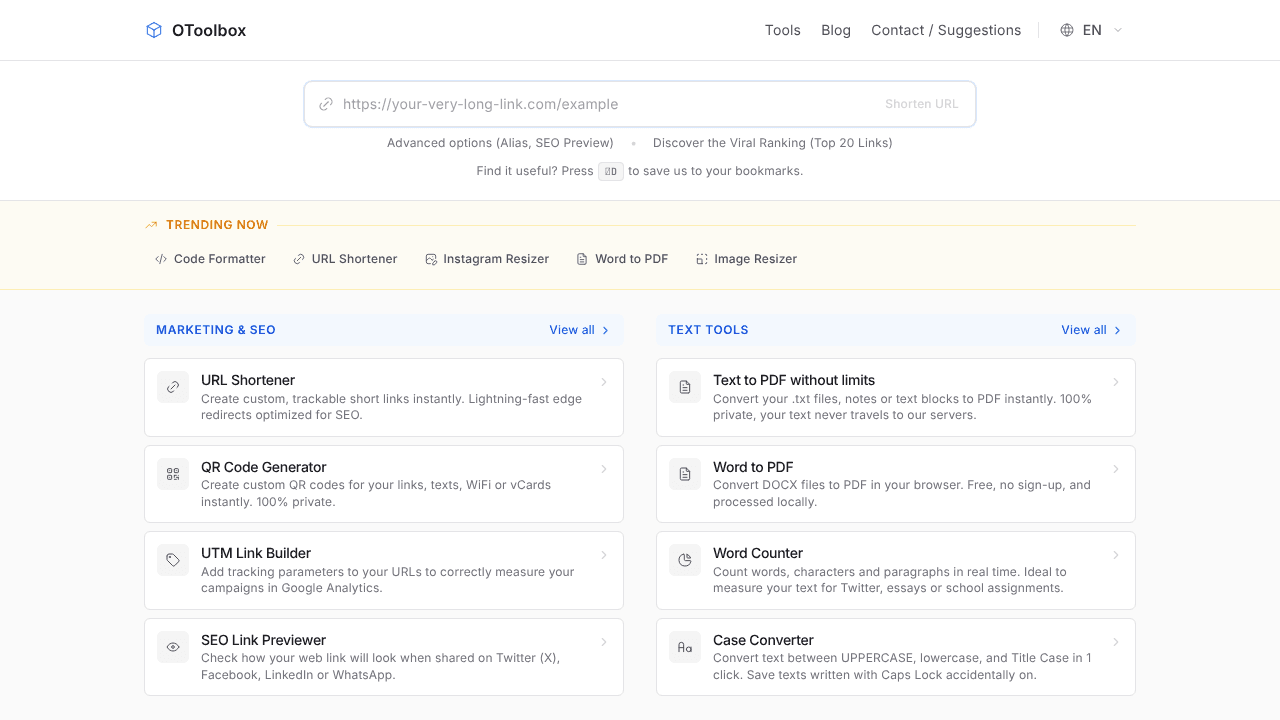View all Text Tools
The width and height of the screenshot is (1280, 720).
point(1091,330)
